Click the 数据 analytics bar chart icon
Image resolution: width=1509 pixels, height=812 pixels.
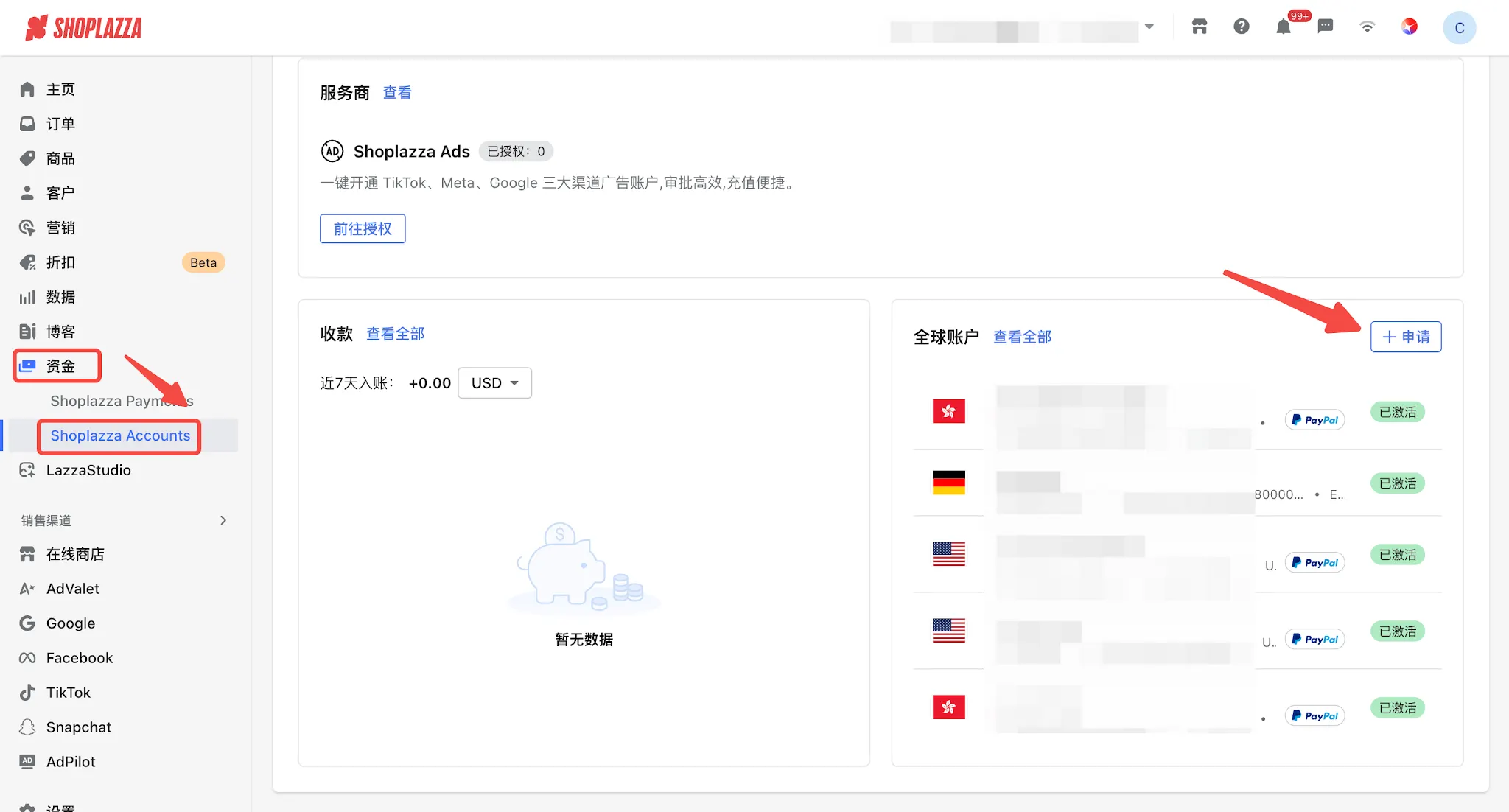click(27, 297)
